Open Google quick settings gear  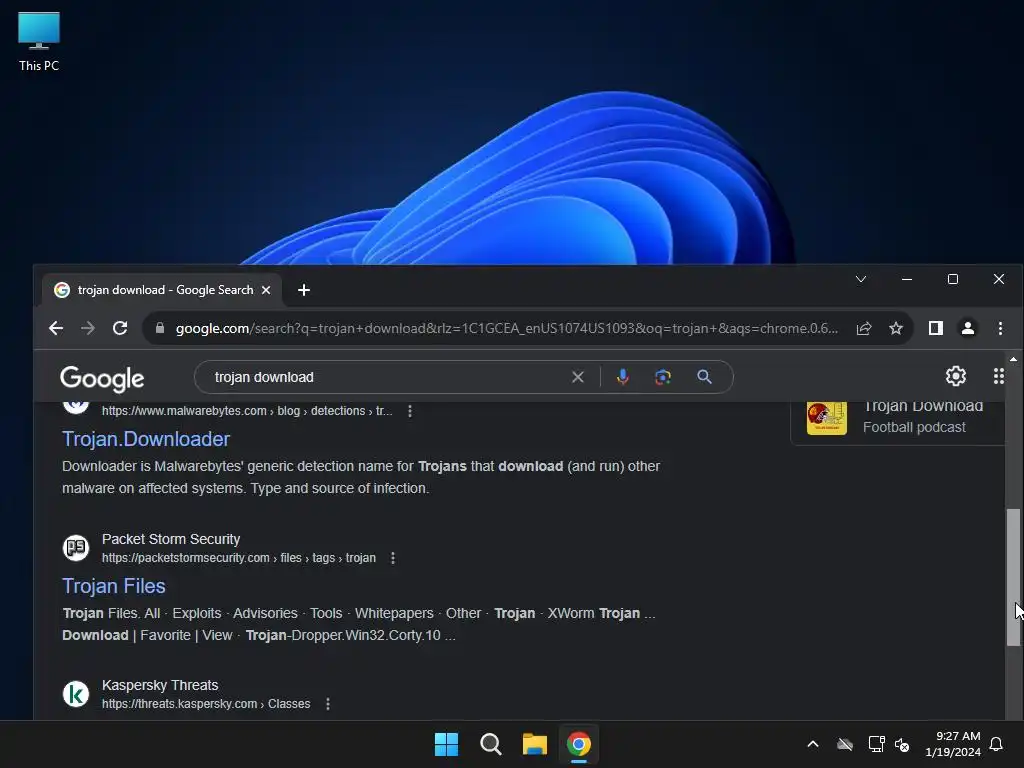(955, 376)
